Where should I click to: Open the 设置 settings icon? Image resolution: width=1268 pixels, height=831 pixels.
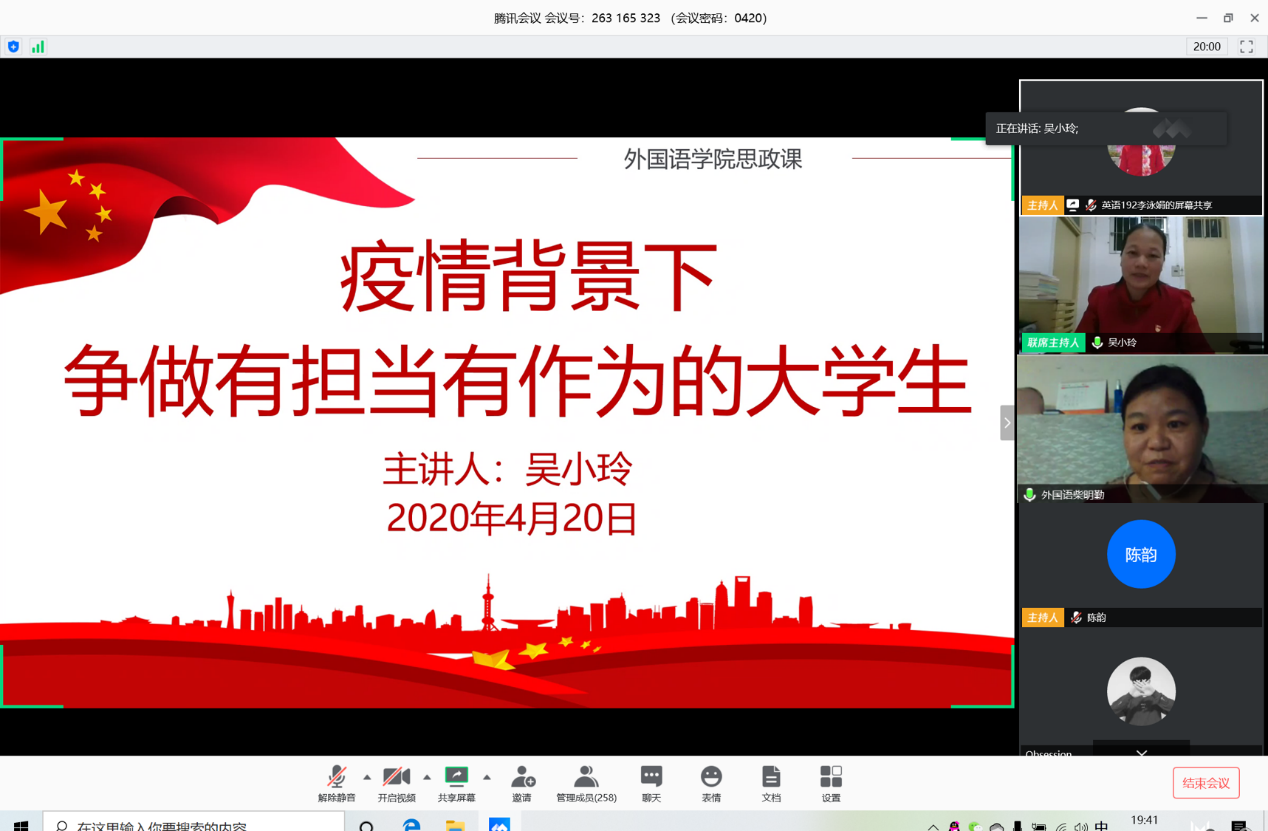[831, 777]
